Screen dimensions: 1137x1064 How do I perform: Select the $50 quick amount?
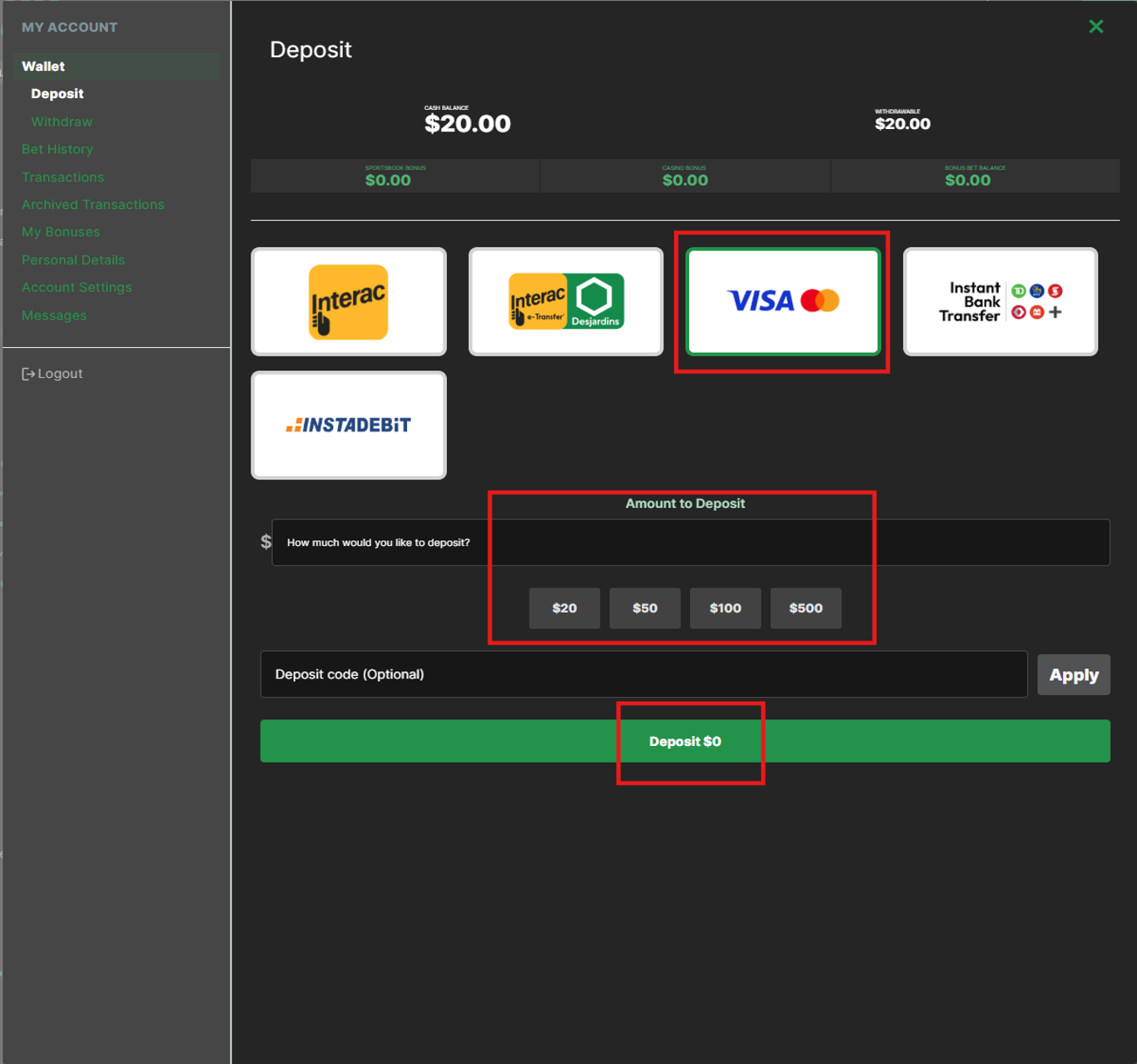pos(644,608)
